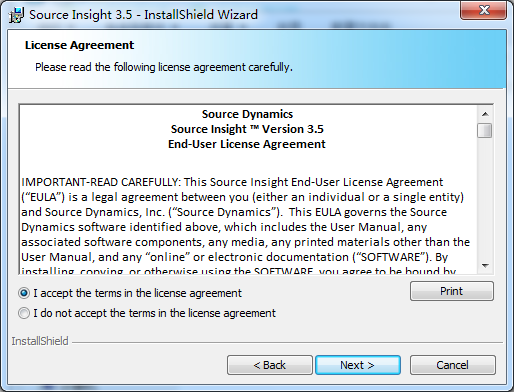Click the license text scroll down arrow

pos(485,265)
